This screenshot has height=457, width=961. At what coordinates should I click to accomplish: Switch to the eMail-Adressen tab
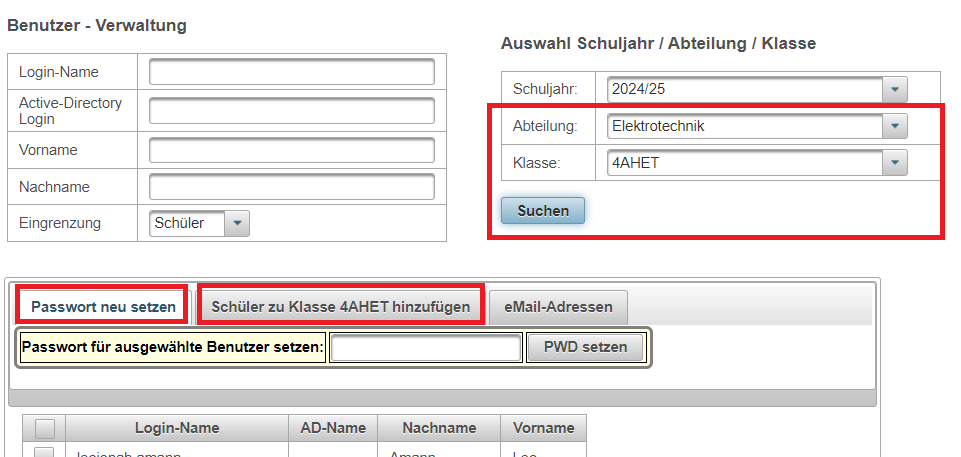pyautogui.click(x=558, y=307)
